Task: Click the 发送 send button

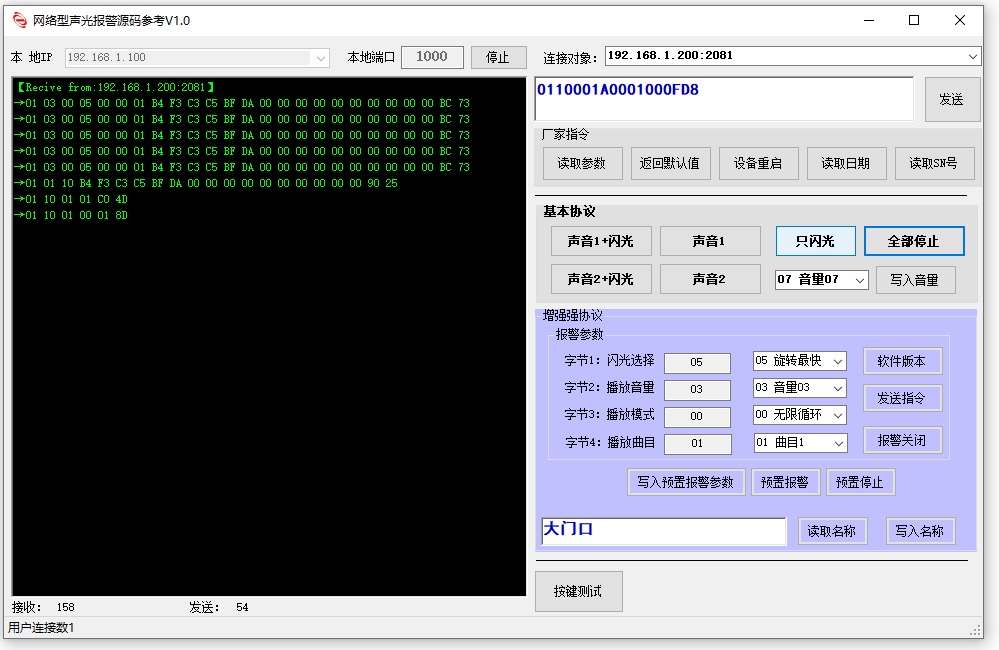Action: tap(951, 99)
